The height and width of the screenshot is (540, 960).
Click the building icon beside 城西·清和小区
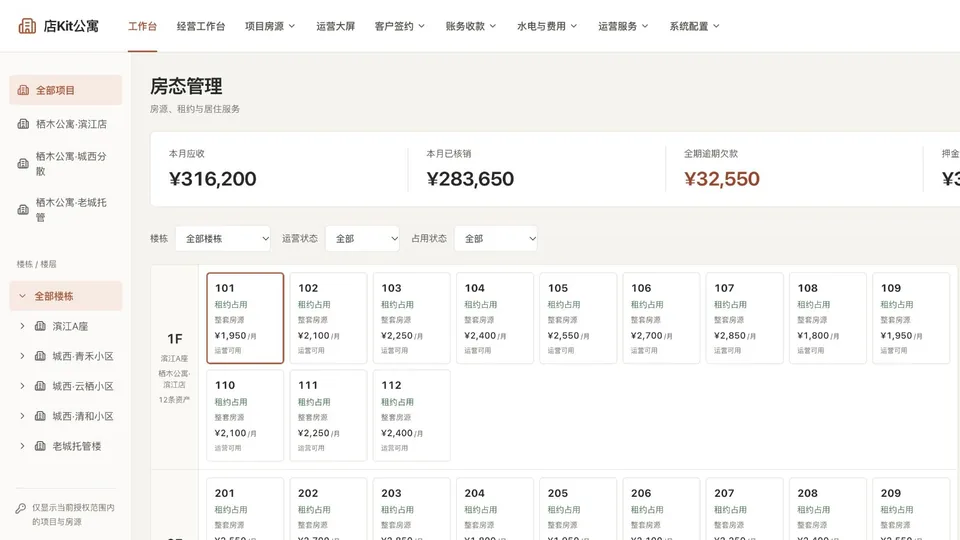click(x=40, y=416)
